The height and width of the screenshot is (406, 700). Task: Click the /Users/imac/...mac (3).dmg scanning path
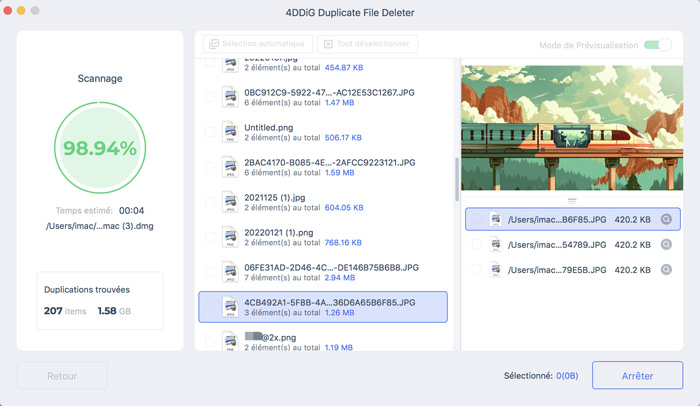[x=100, y=226]
